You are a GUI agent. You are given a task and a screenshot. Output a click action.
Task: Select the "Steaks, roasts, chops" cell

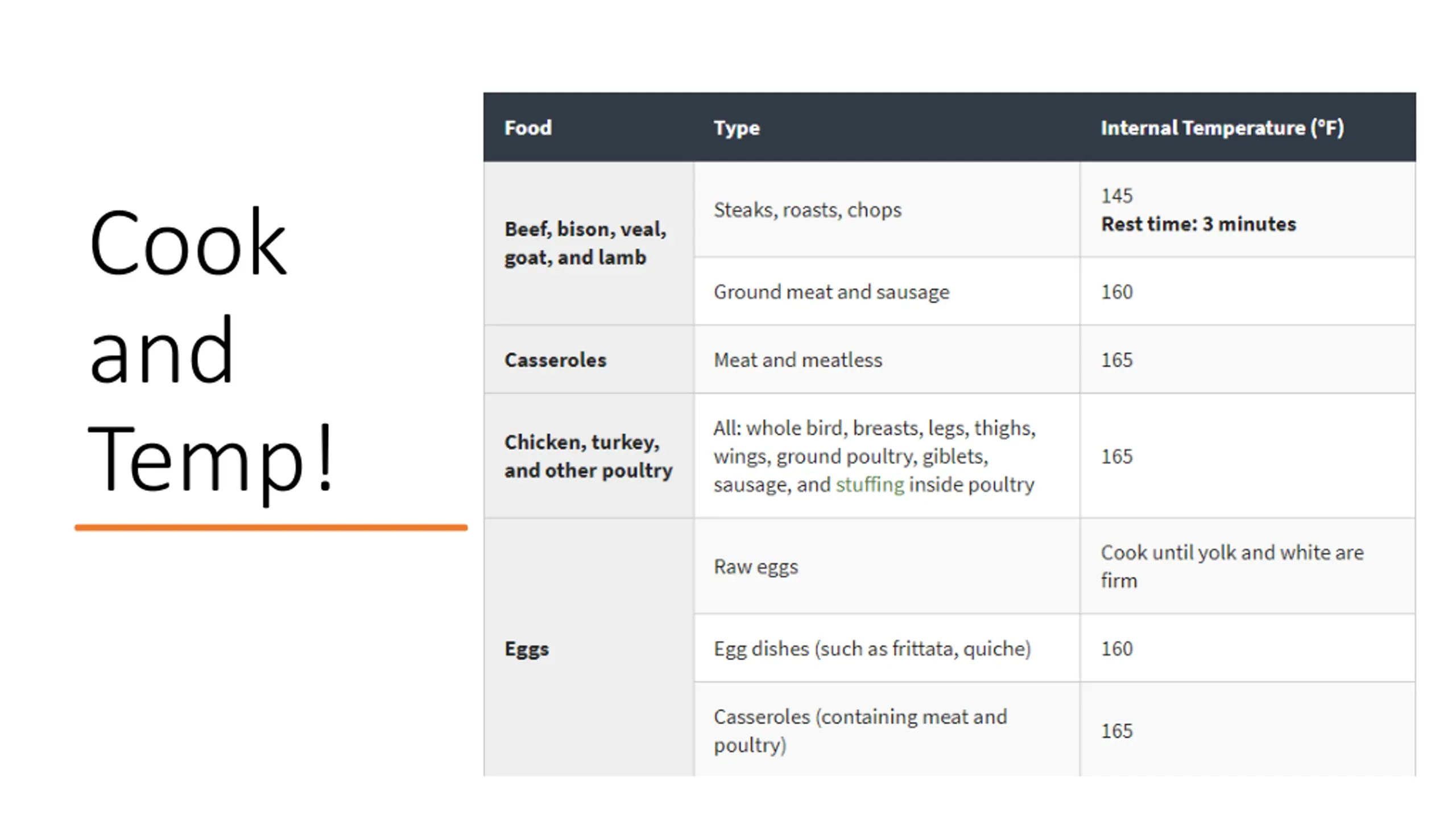[x=807, y=210]
